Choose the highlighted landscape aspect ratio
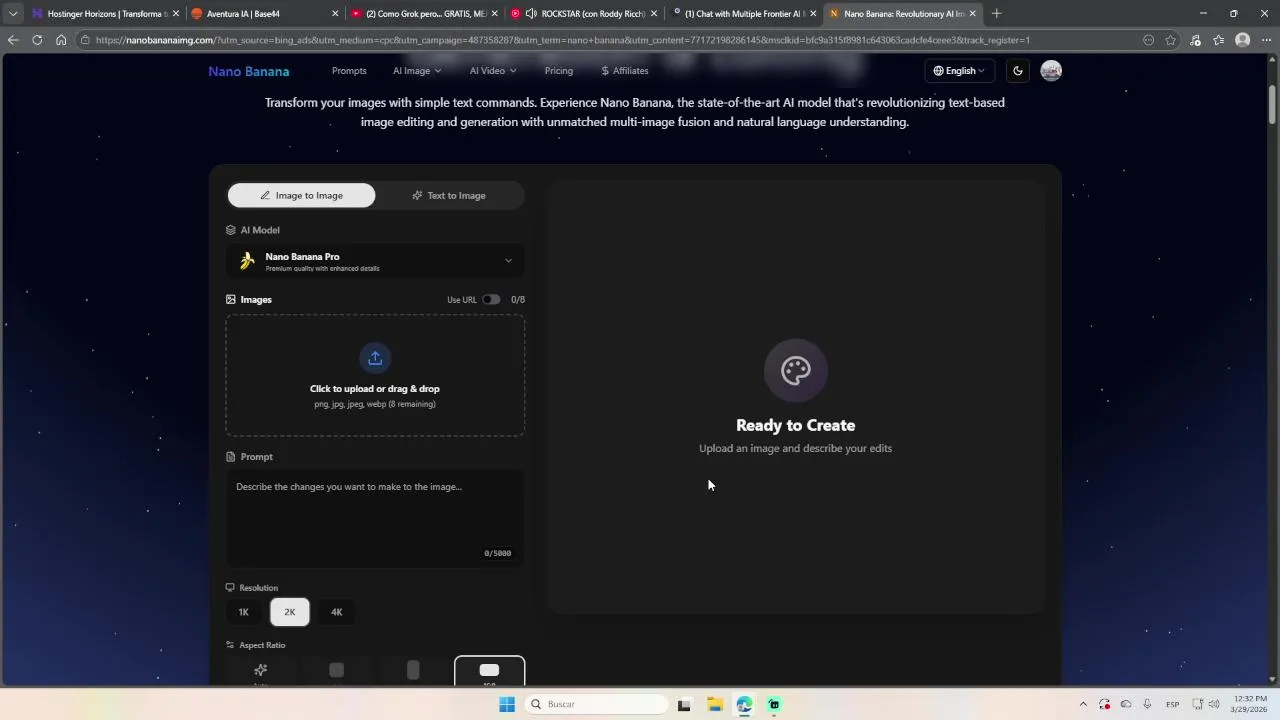The image size is (1280, 720). coord(489,670)
